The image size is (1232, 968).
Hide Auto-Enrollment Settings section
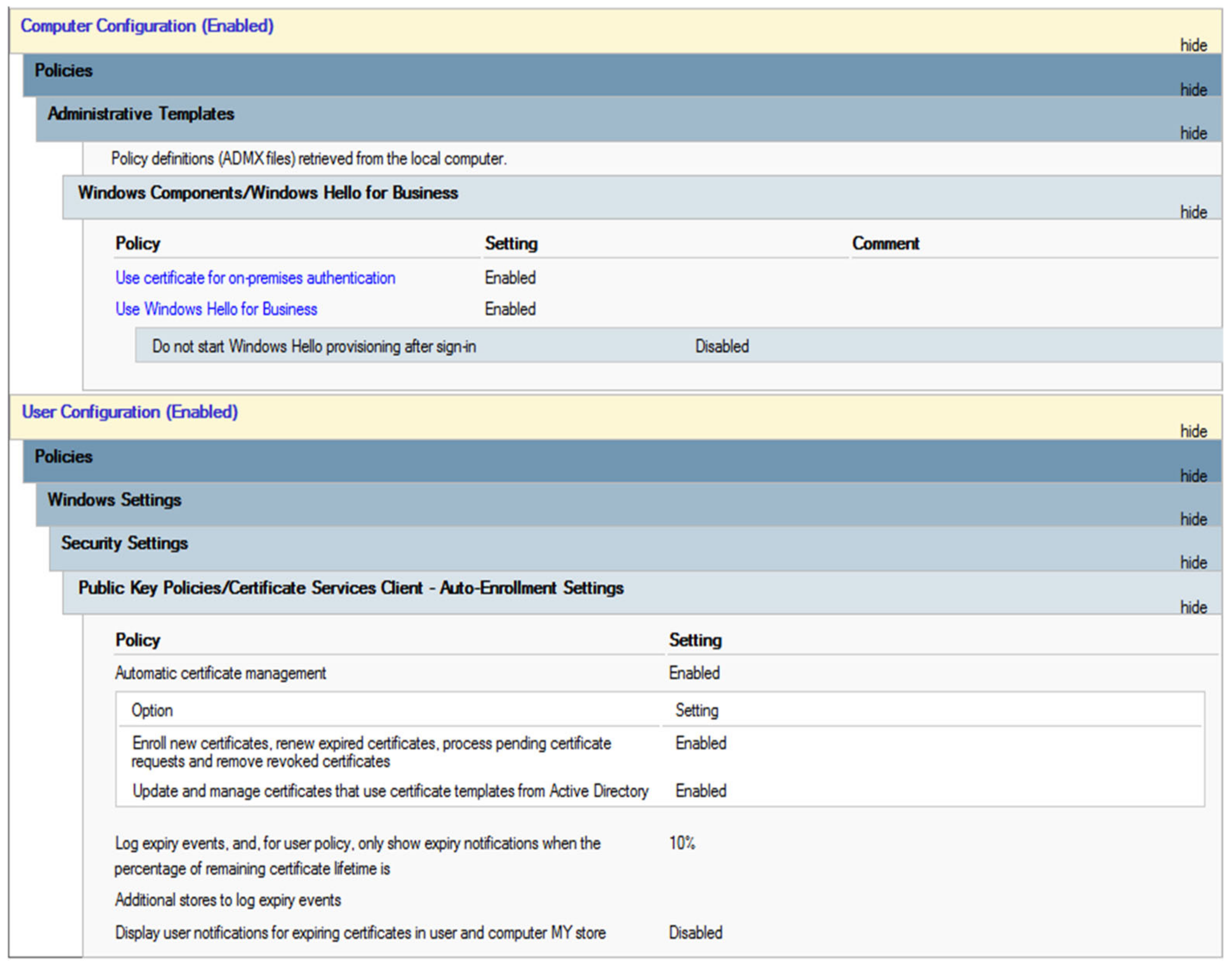(x=1193, y=607)
